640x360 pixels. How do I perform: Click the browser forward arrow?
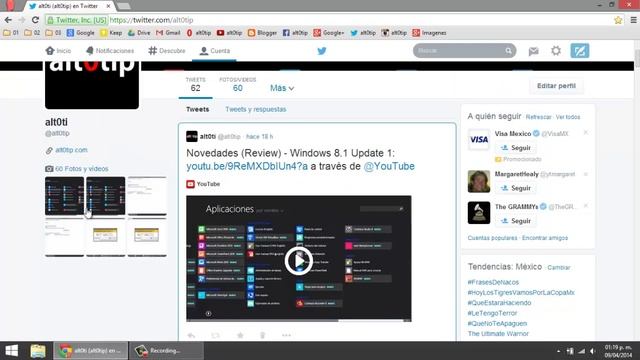click(x=22, y=20)
